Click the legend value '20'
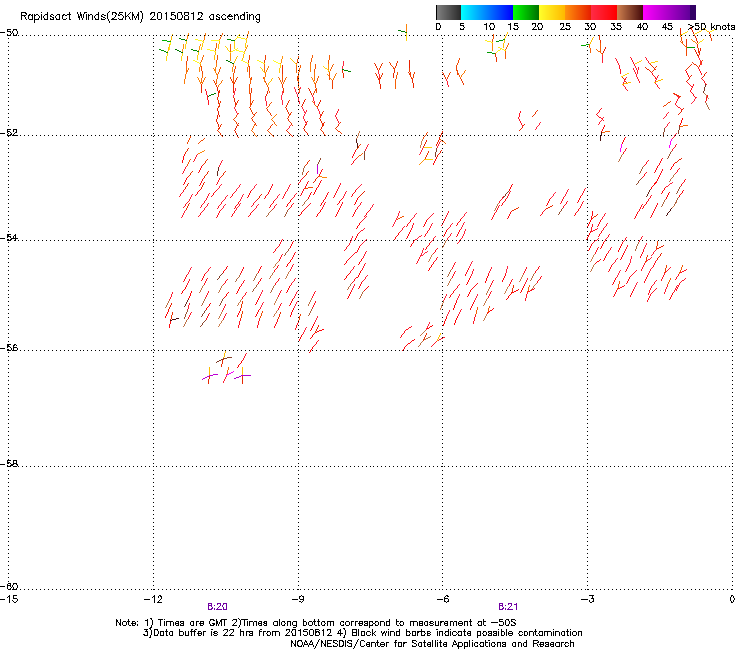The width and height of the screenshot is (740, 650). point(537,27)
